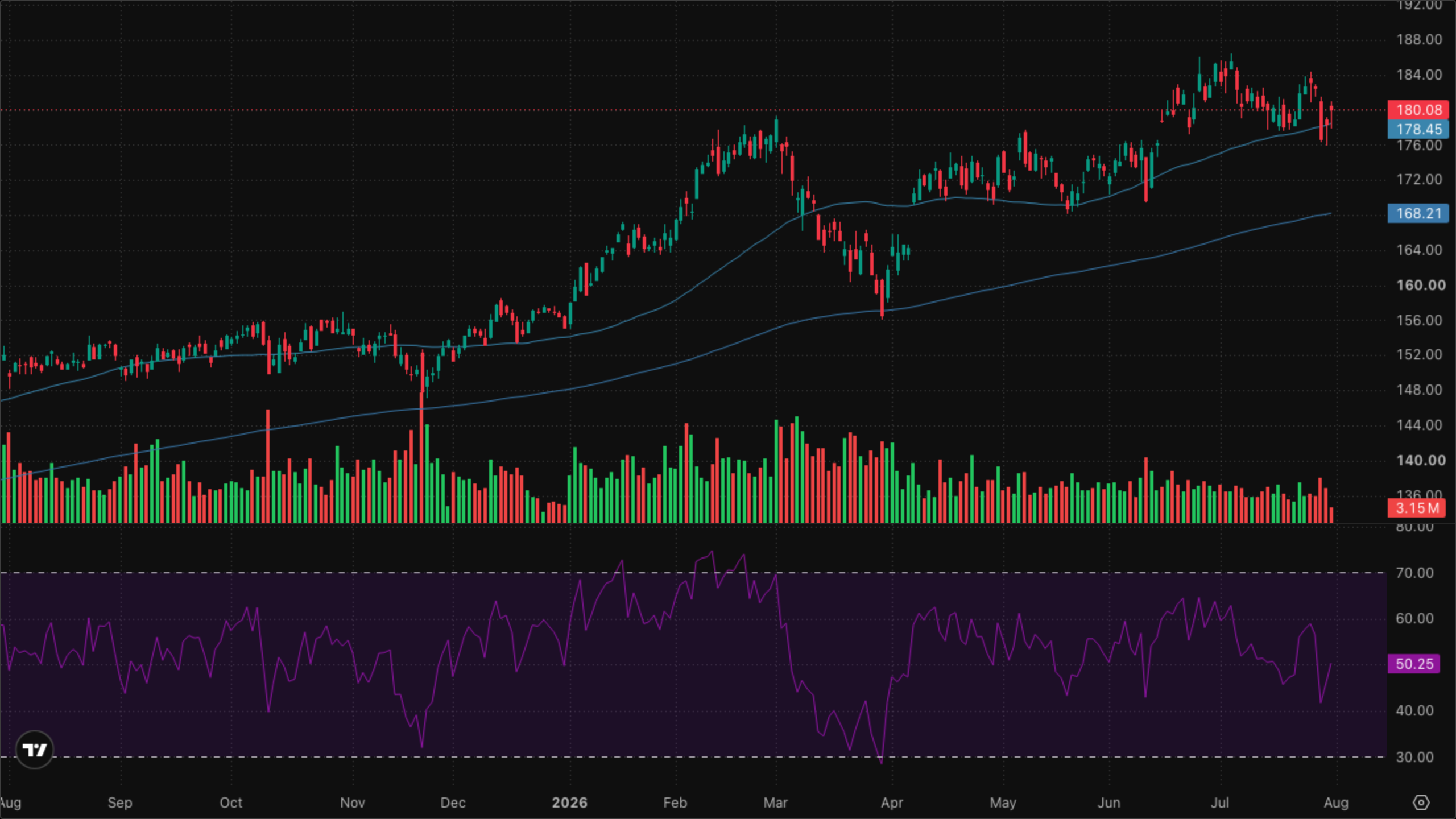Select the 3.15M volume label
This screenshot has height=819, width=1456.
[1416, 508]
